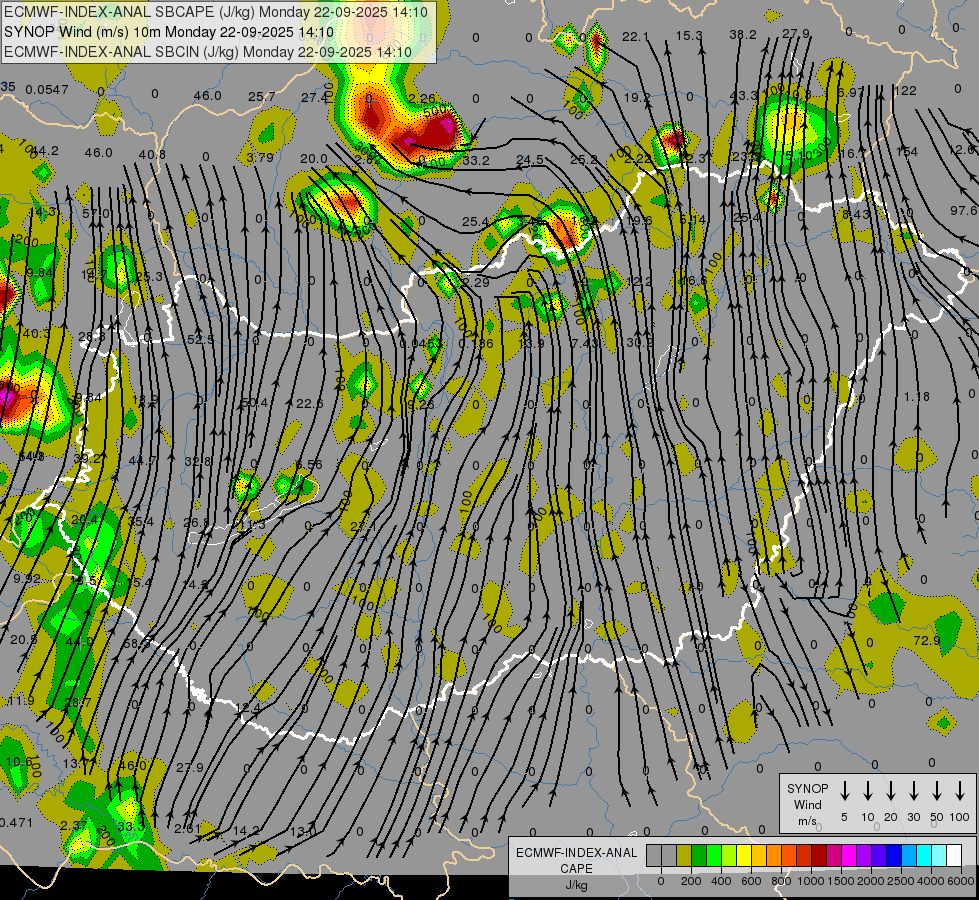This screenshot has height=900, width=979.
Task: Click the 22.6 value on the map
Action: [310, 403]
